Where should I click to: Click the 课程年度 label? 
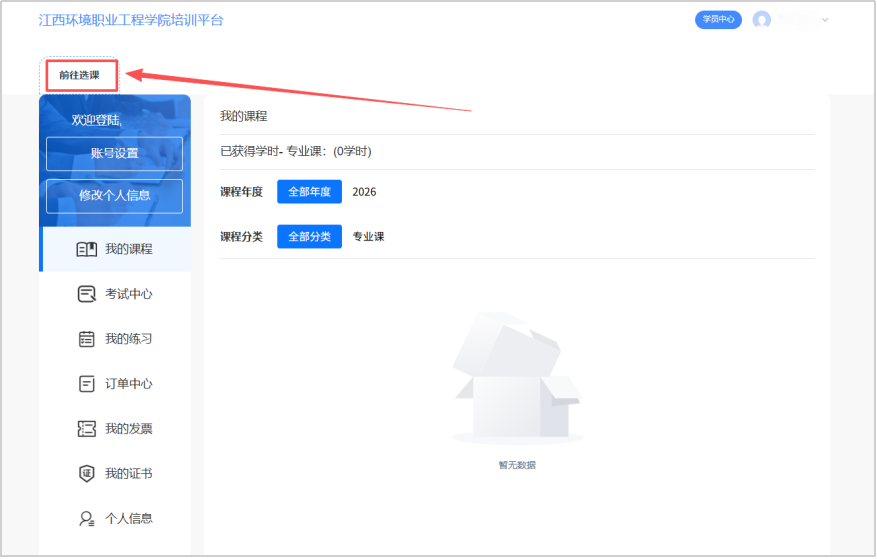coord(241,192)
